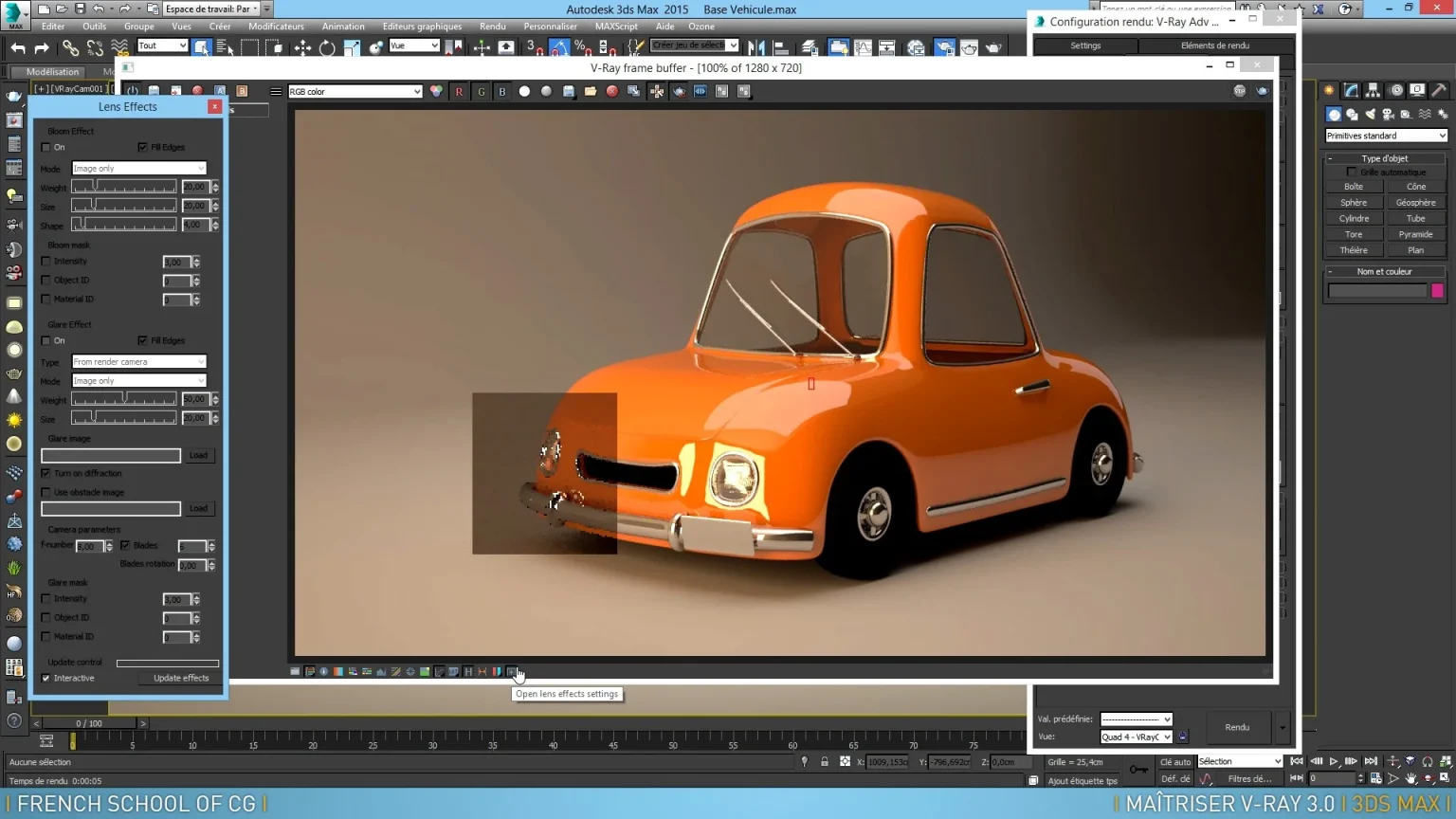Switch to alpha channel white circle
Image resolution: width=1456 pixels, height=819 pixels.
(x=524, y=92)
